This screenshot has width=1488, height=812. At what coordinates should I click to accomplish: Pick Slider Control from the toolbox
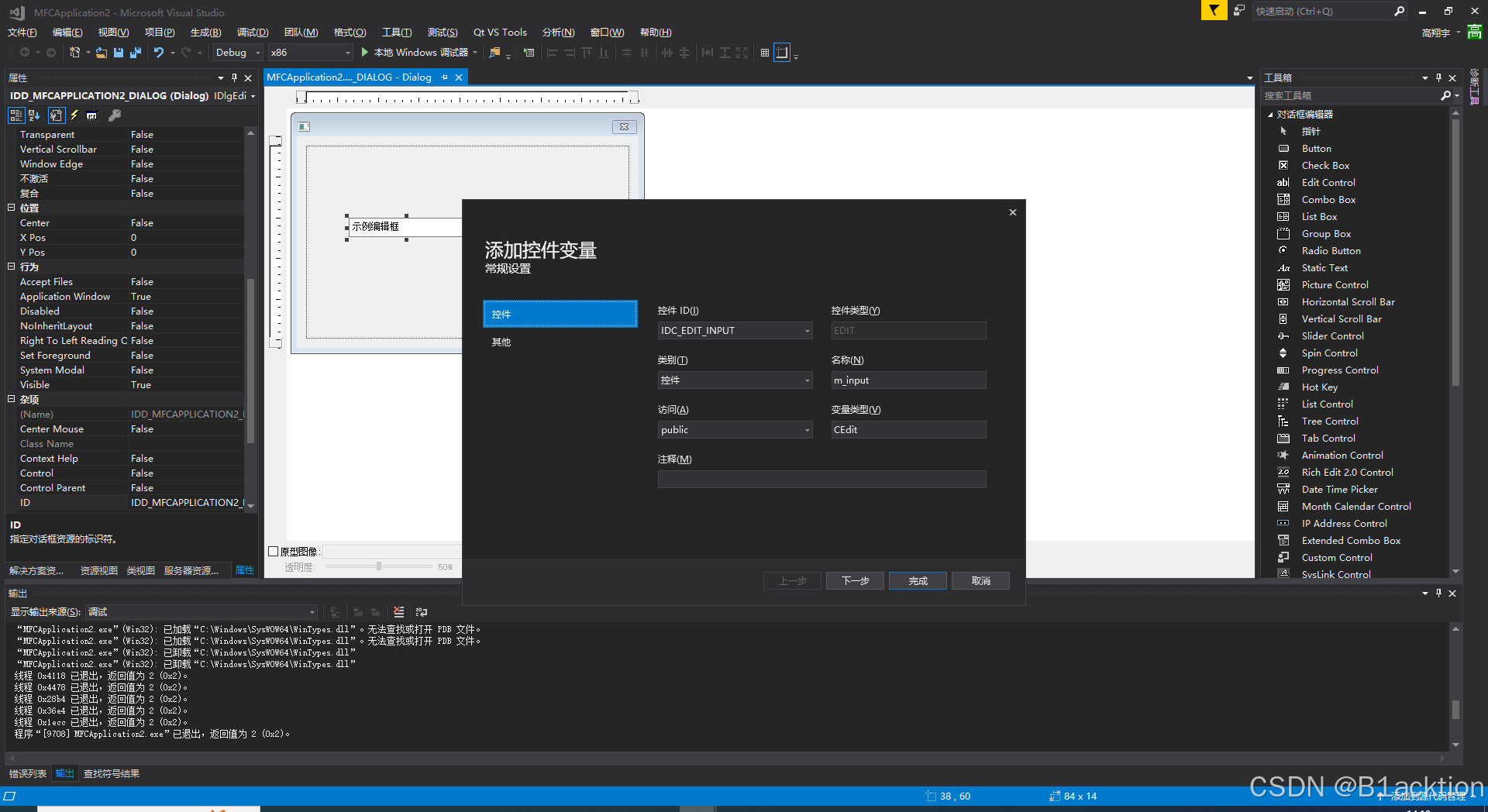point(1331,335)
